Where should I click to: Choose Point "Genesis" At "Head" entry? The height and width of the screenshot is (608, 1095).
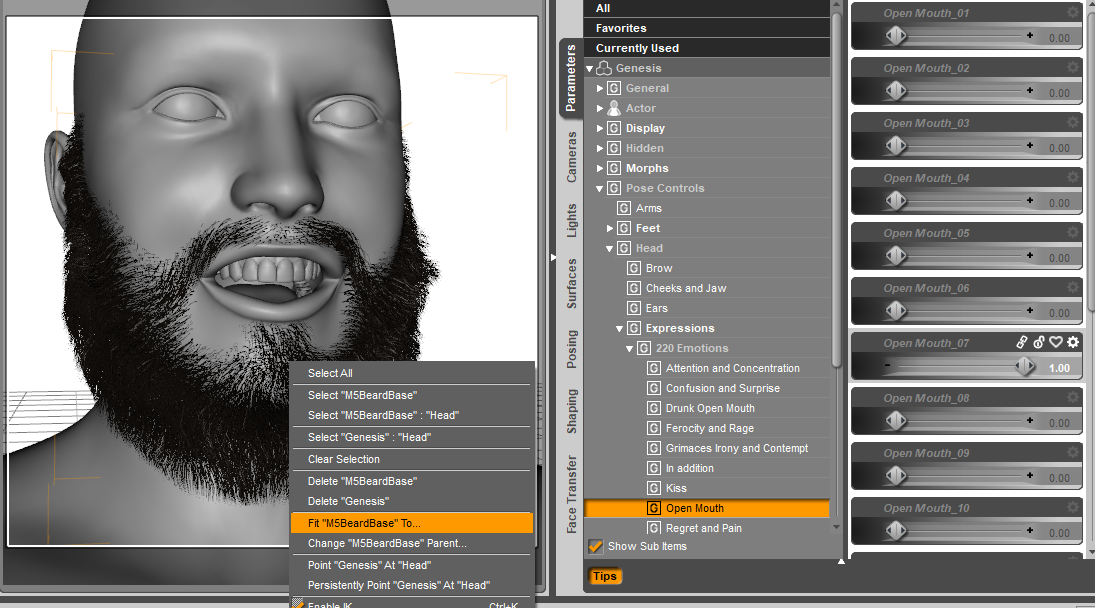tap(412, 565)
